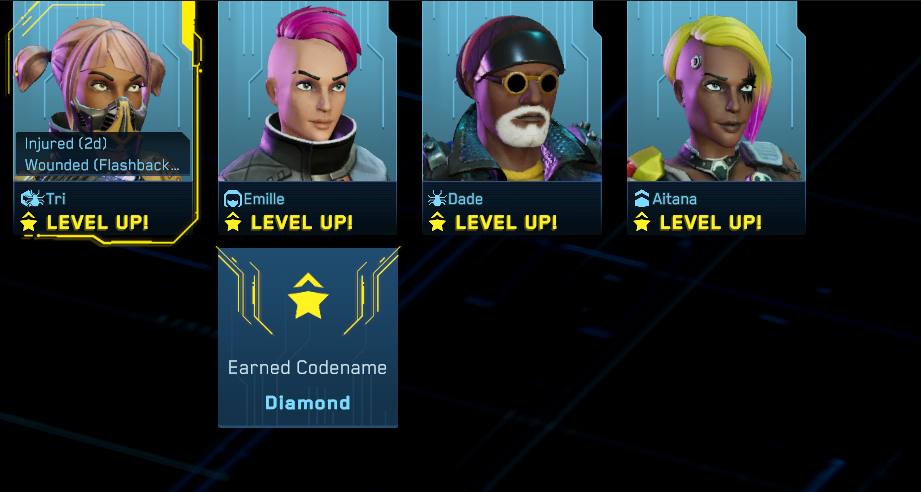The image size is (921, 492).
Task: Click Dade's LEVEL UP! label
Action: 506,223
